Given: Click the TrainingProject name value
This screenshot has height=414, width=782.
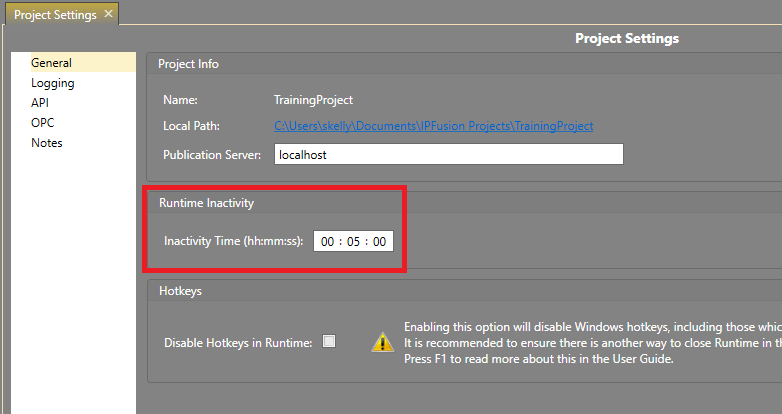Looking at the screenshot, I should 313,100.
